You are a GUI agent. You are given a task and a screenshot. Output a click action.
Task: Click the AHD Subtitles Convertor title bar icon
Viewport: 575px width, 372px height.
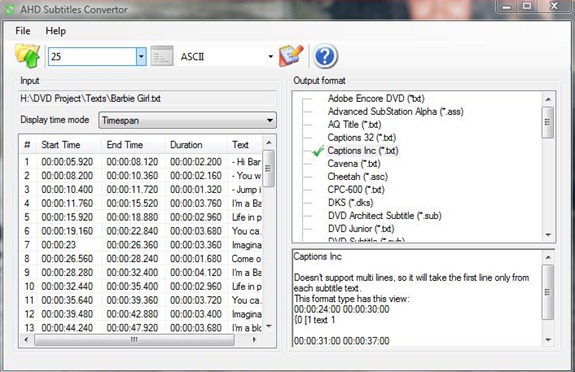[10, 9]
